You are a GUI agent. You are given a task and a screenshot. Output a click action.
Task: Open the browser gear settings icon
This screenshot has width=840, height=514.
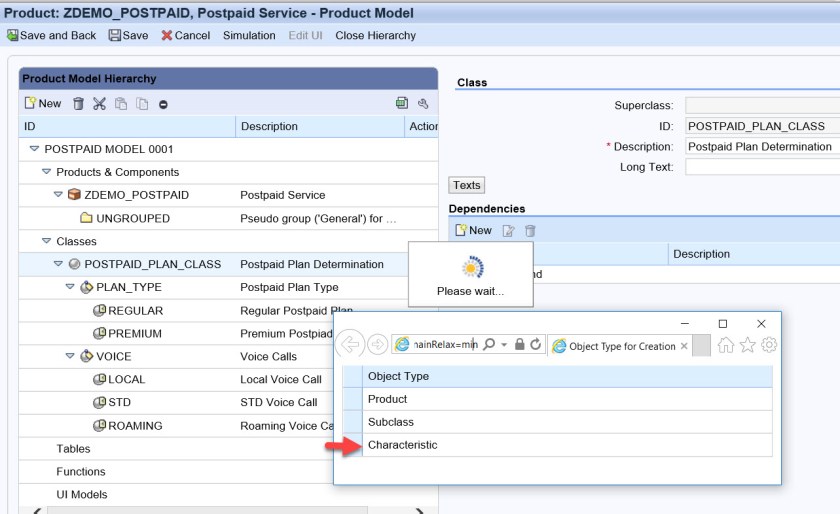tap(769, 345)
